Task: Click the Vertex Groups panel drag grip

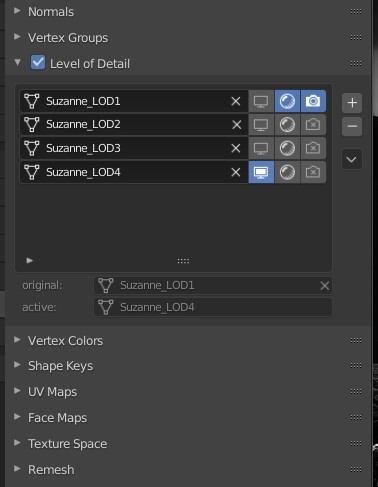Action: 356,37
